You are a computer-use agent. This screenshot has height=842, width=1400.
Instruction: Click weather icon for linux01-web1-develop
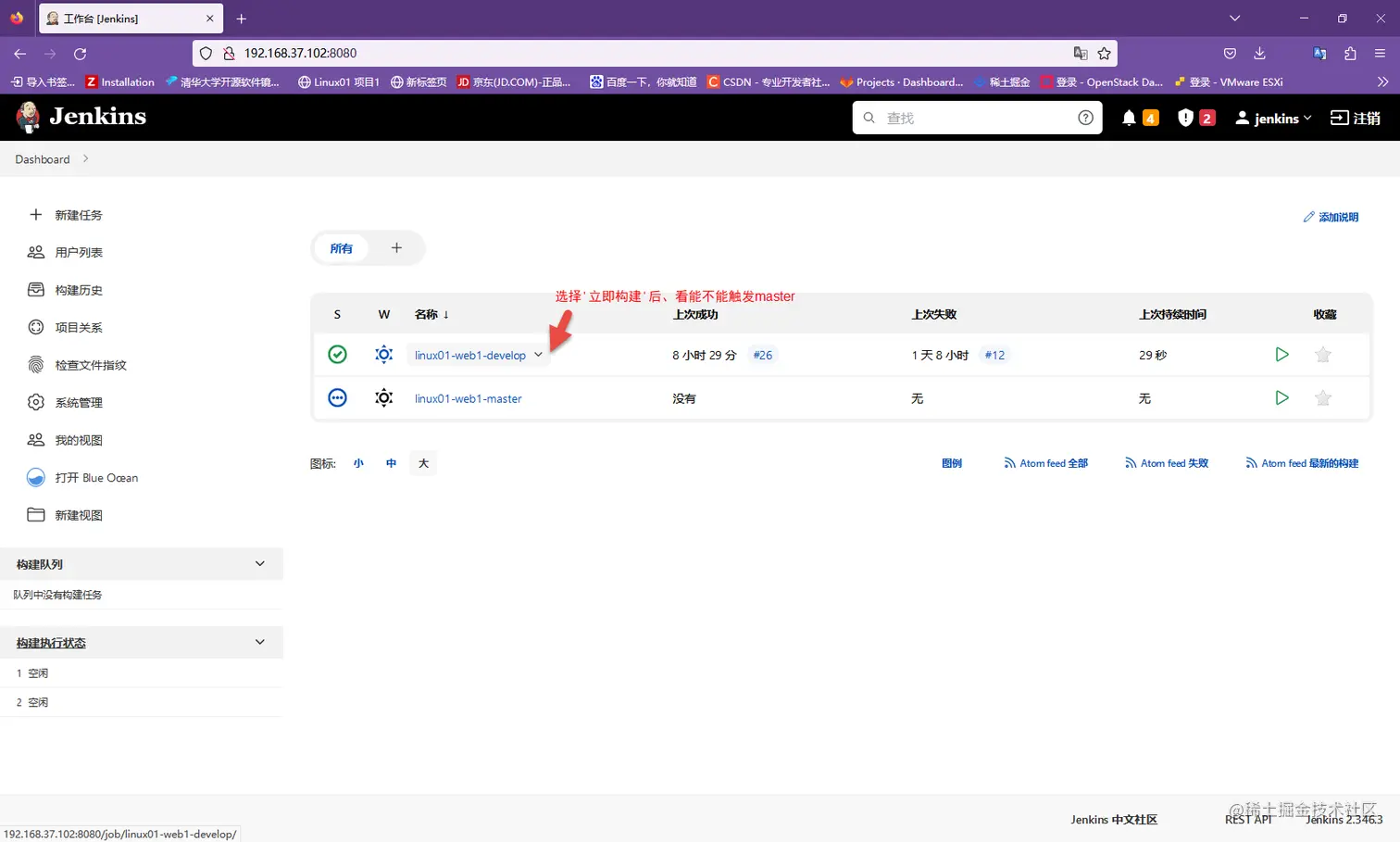(384, 354)
